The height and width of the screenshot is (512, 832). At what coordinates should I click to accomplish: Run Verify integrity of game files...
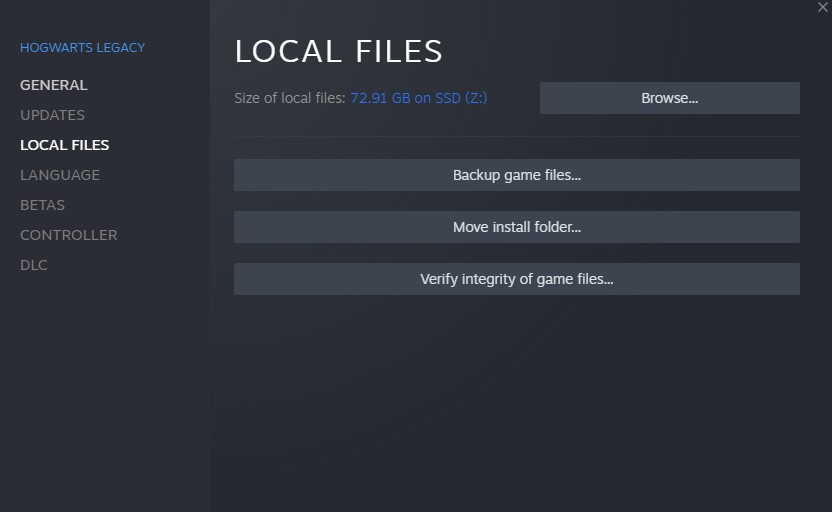click(x=517, y=279)
